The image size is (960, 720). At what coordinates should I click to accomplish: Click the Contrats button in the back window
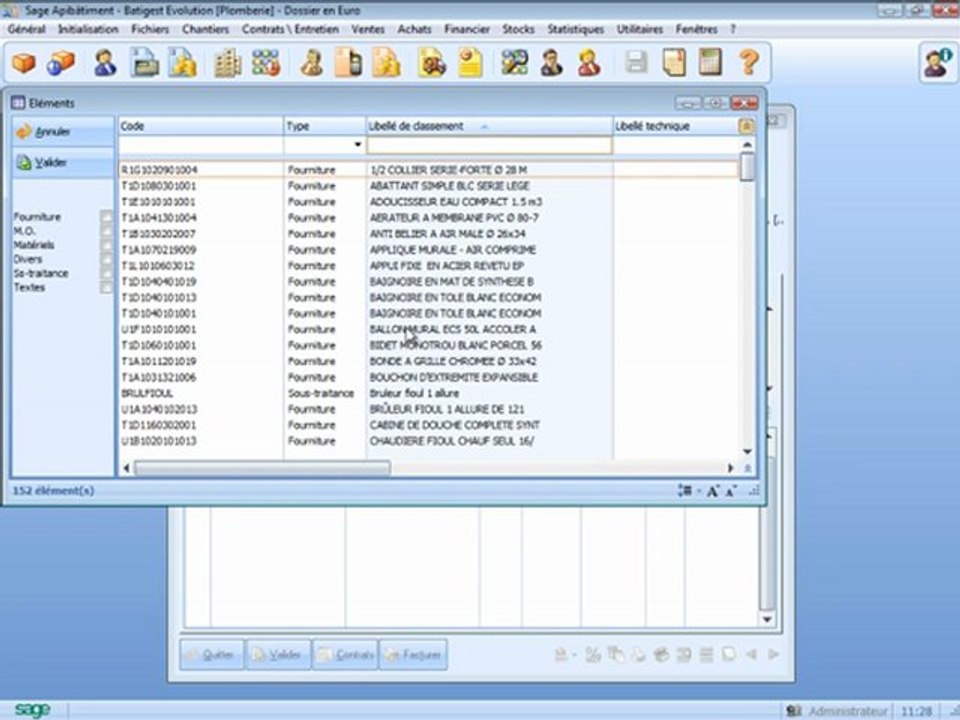tap(345, 654)
